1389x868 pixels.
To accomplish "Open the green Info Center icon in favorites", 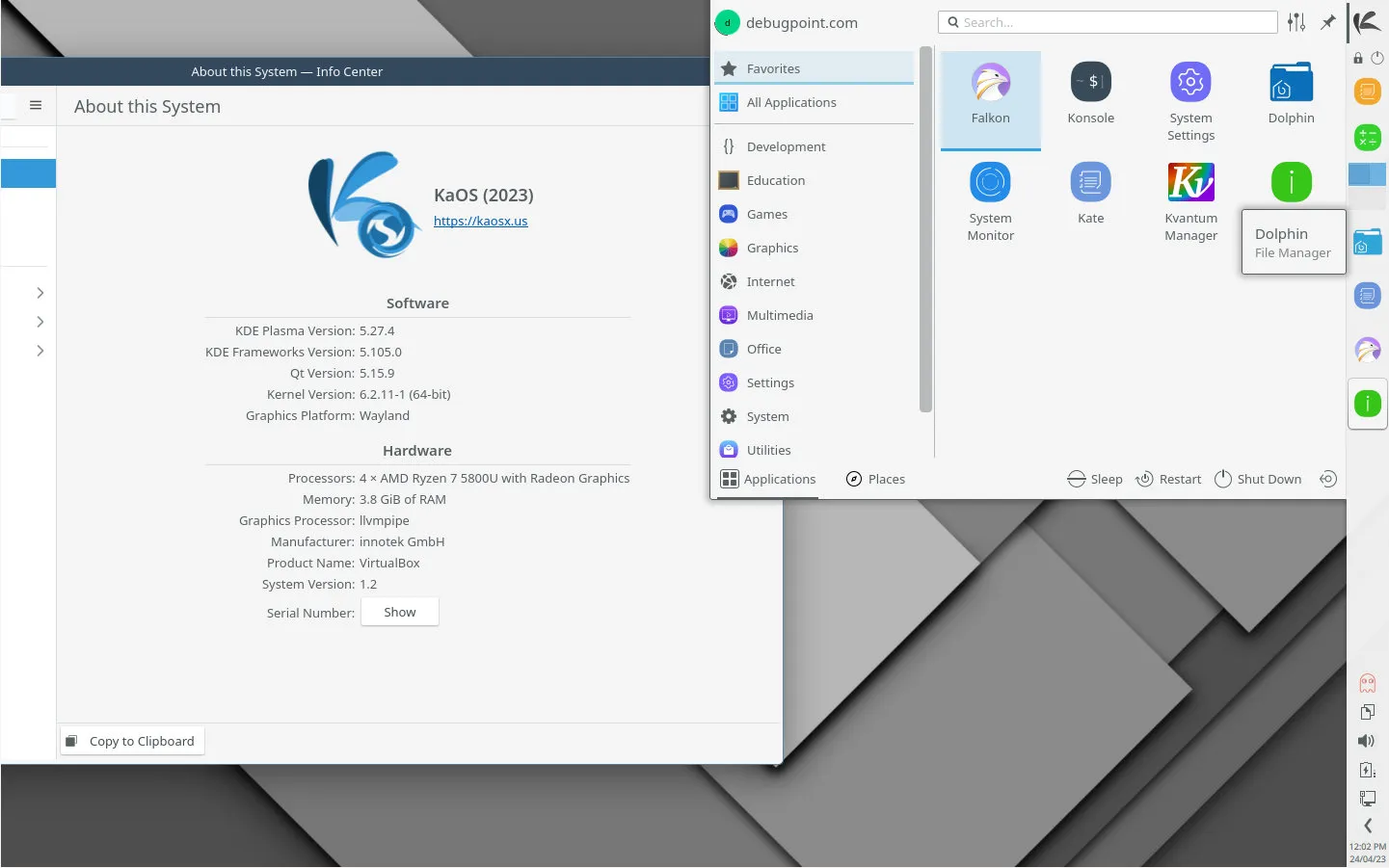I will click(x=1291, y=181).
